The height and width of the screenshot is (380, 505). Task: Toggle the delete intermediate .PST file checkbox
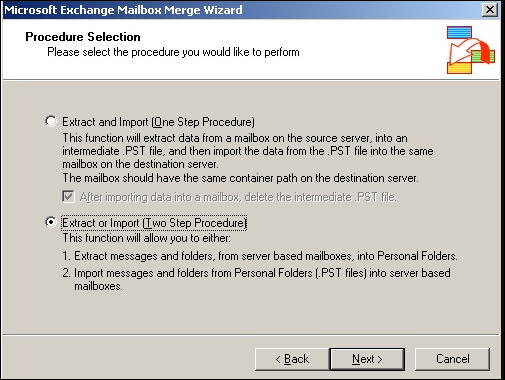pyautogui.click(x=68, y=196)
